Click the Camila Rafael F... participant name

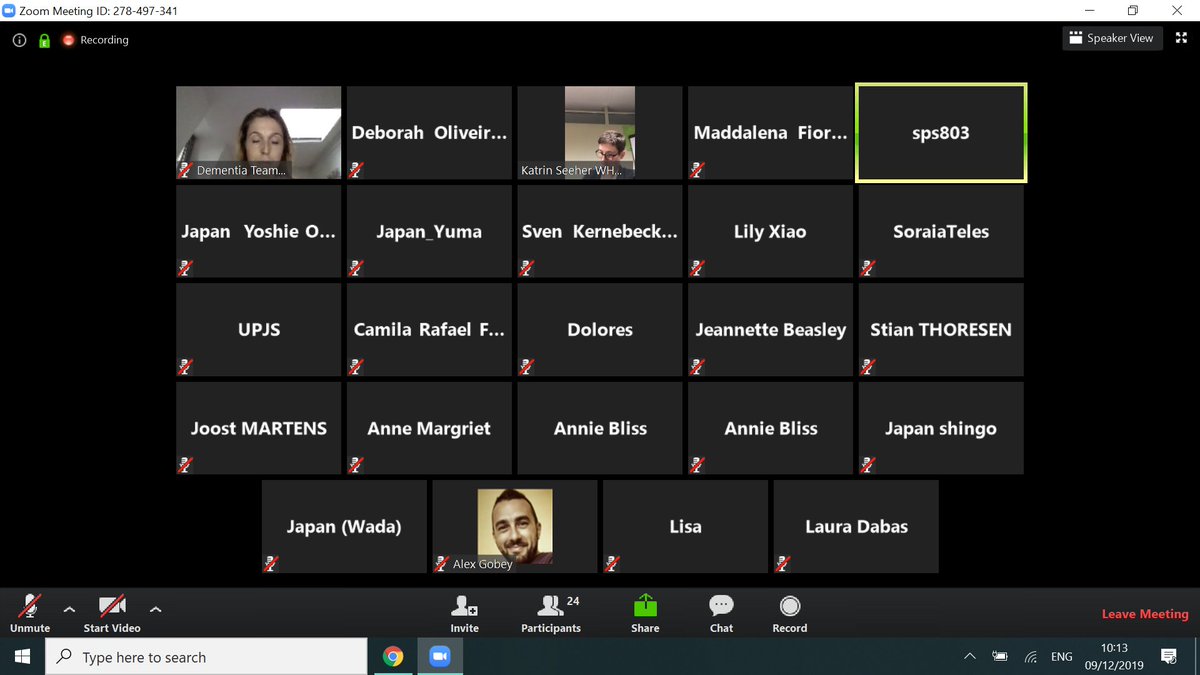pyautogui.click(x=429, y=329)
